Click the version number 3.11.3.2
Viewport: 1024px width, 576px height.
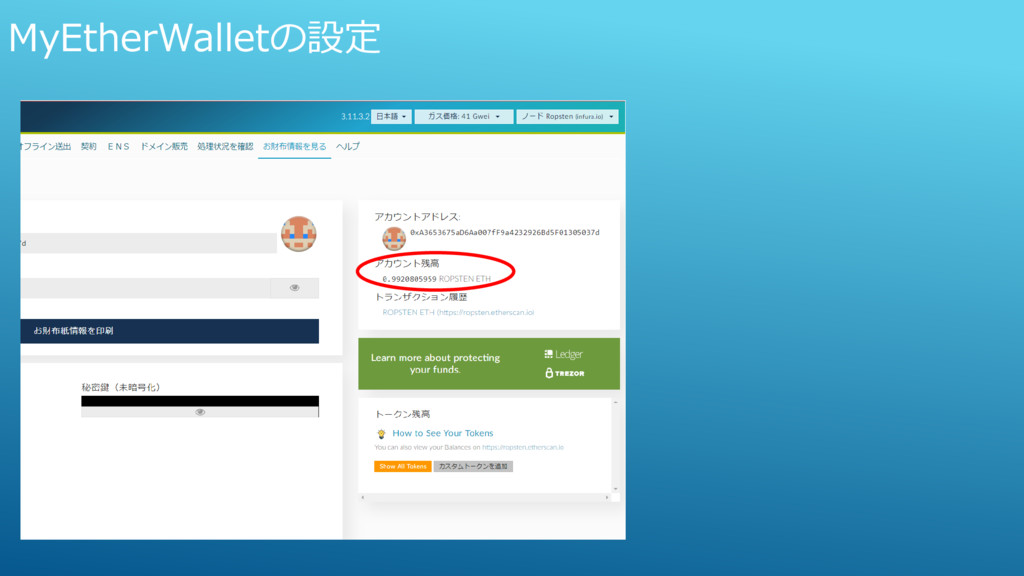(x=355, y=116)
